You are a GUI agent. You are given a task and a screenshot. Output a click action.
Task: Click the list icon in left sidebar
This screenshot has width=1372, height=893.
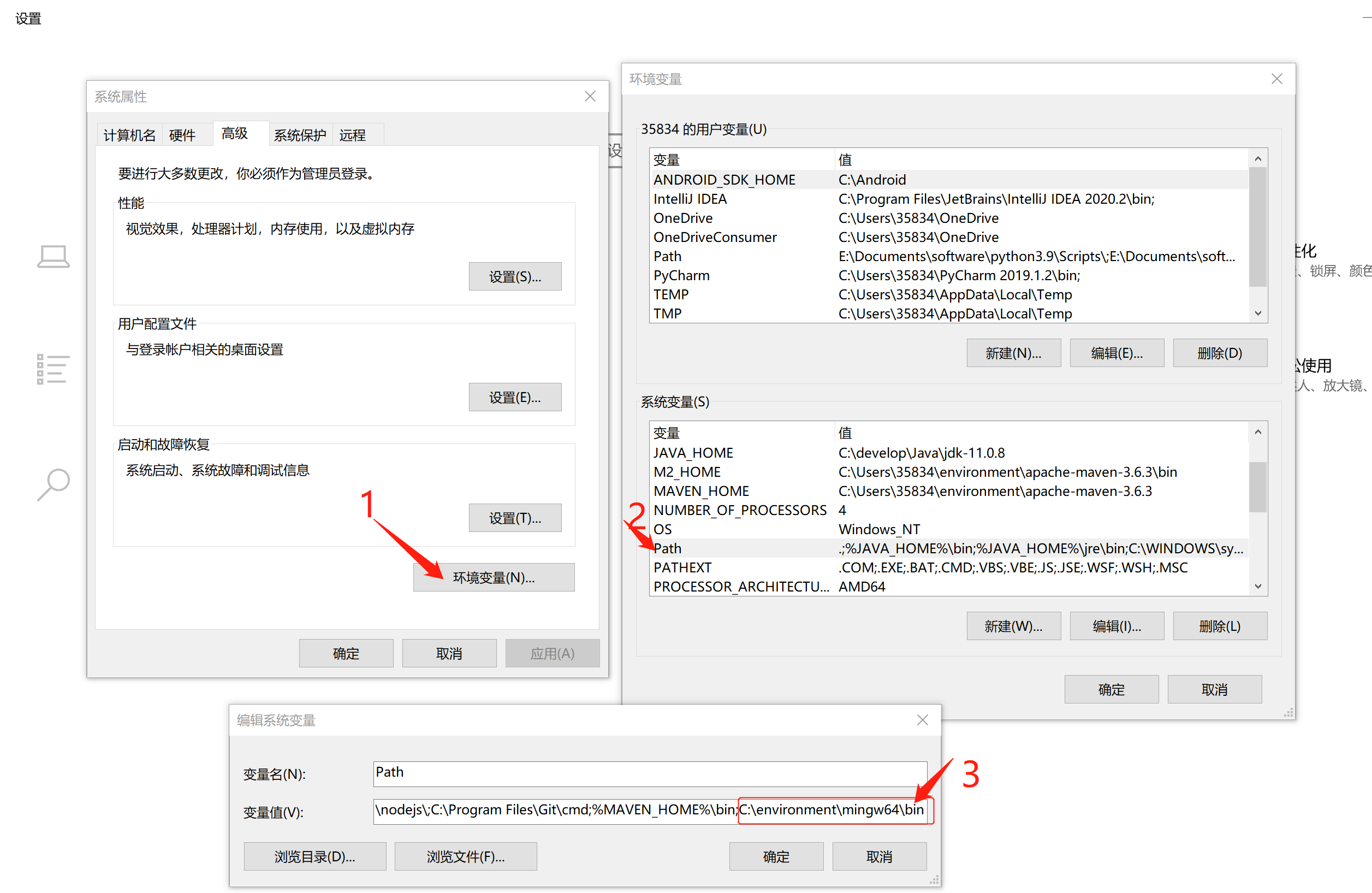53,369
